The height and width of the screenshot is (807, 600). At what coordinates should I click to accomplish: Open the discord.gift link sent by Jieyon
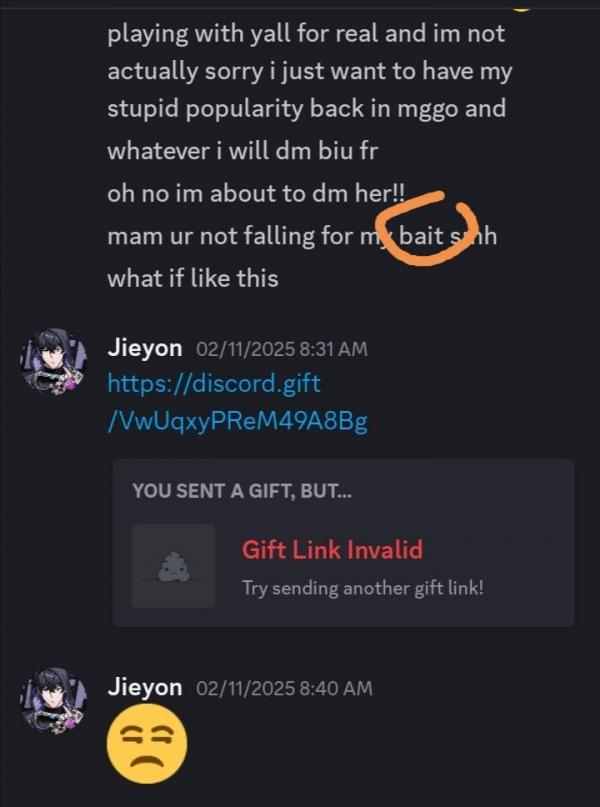[237, 402]
